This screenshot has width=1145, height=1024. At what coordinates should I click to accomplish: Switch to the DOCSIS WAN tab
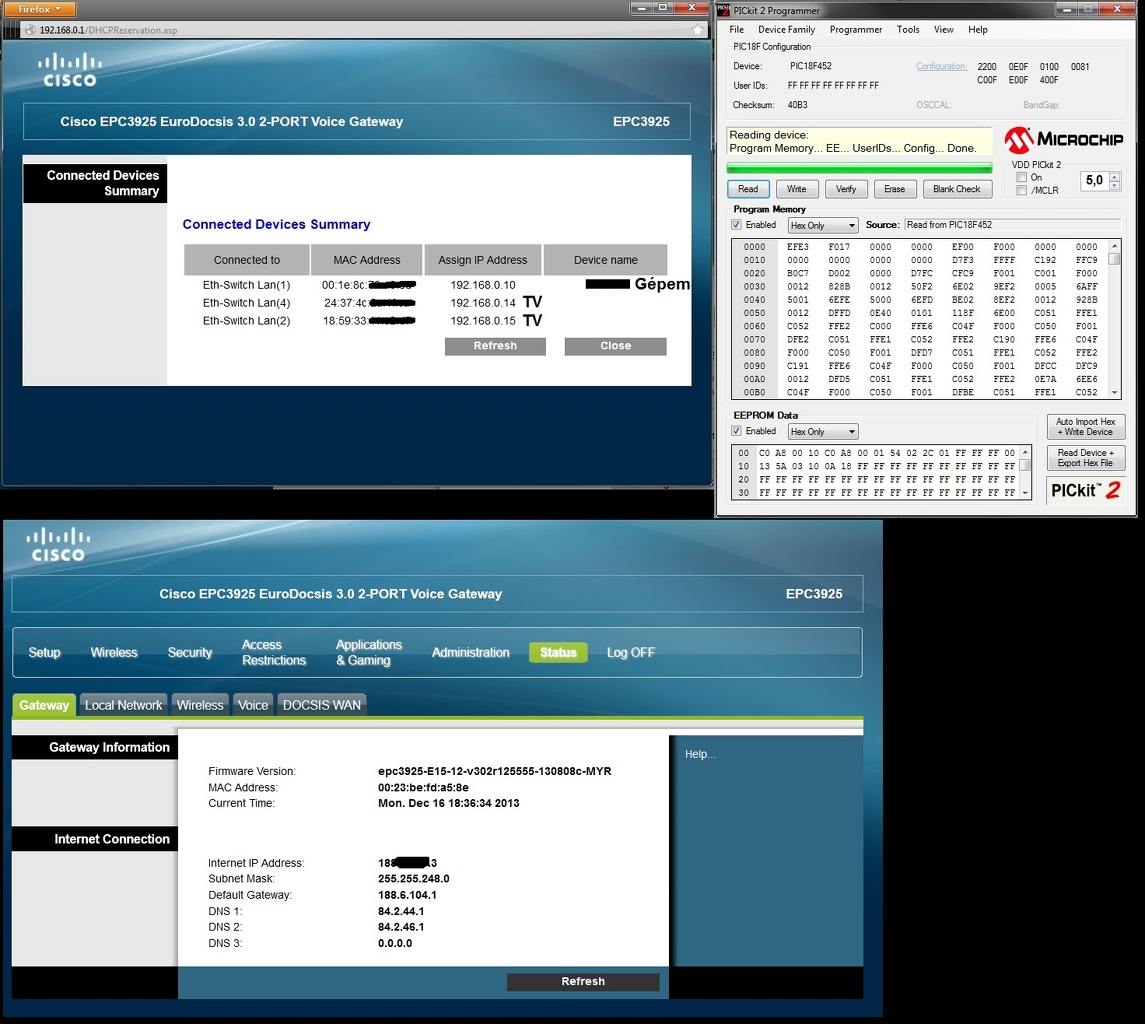coord(321,706)
